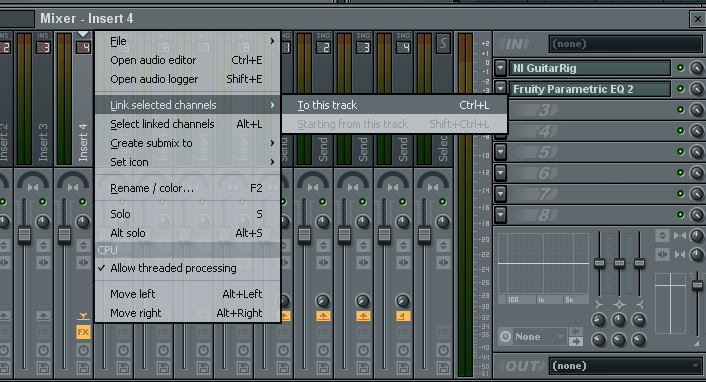Open the Set icon submenu
The width and height of the screenshot is (706, 382).
188,162
